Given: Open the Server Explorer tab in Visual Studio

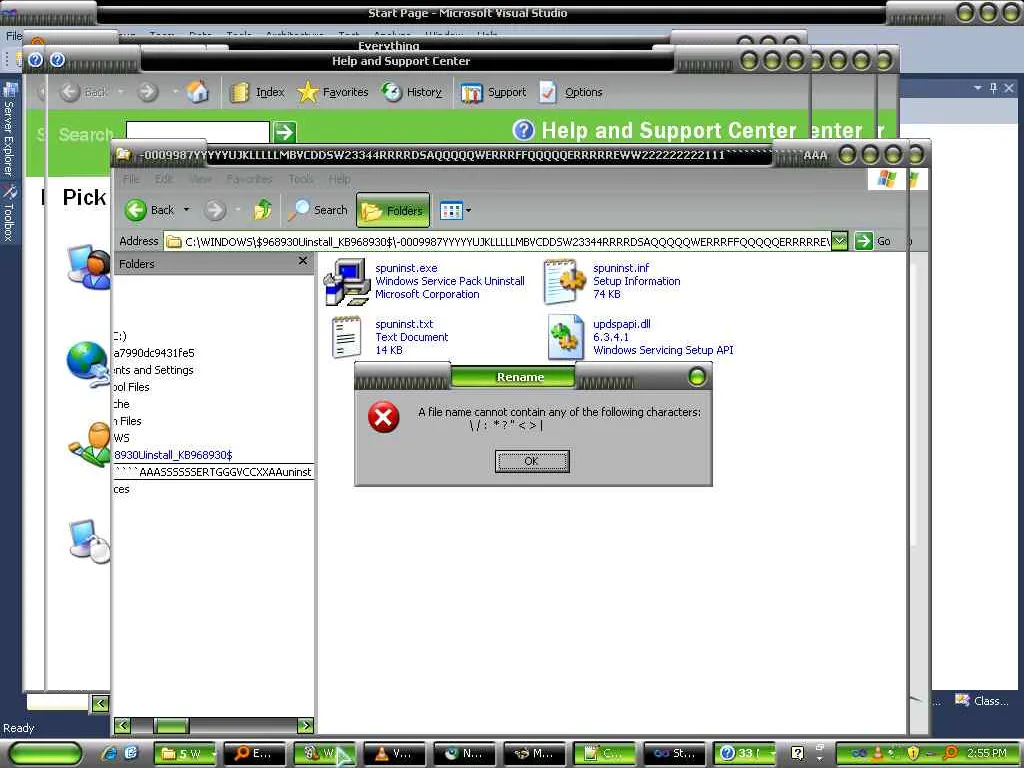Looking at the screenshot, I should tap(9, 129).
